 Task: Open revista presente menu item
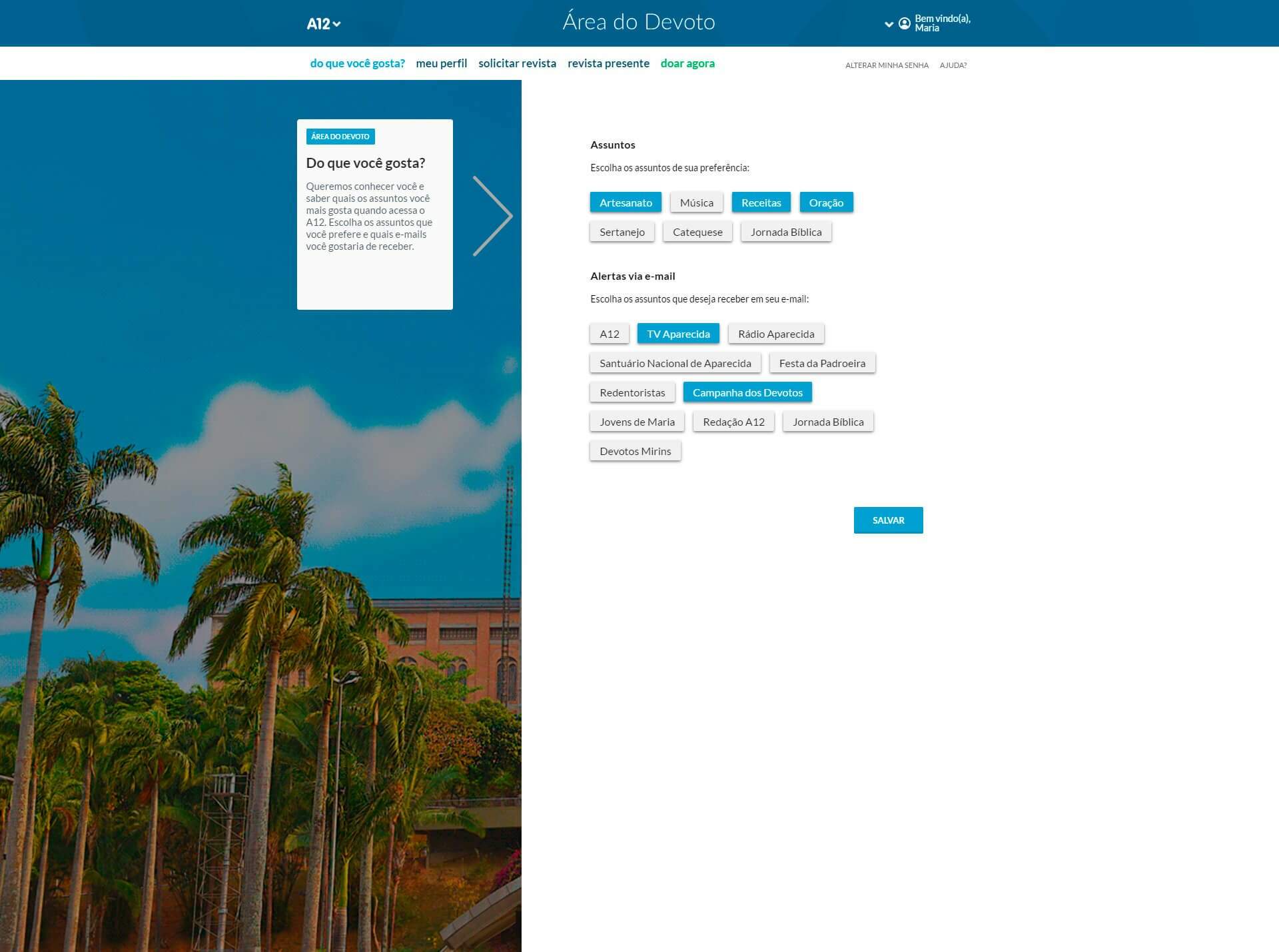[608, 63]
